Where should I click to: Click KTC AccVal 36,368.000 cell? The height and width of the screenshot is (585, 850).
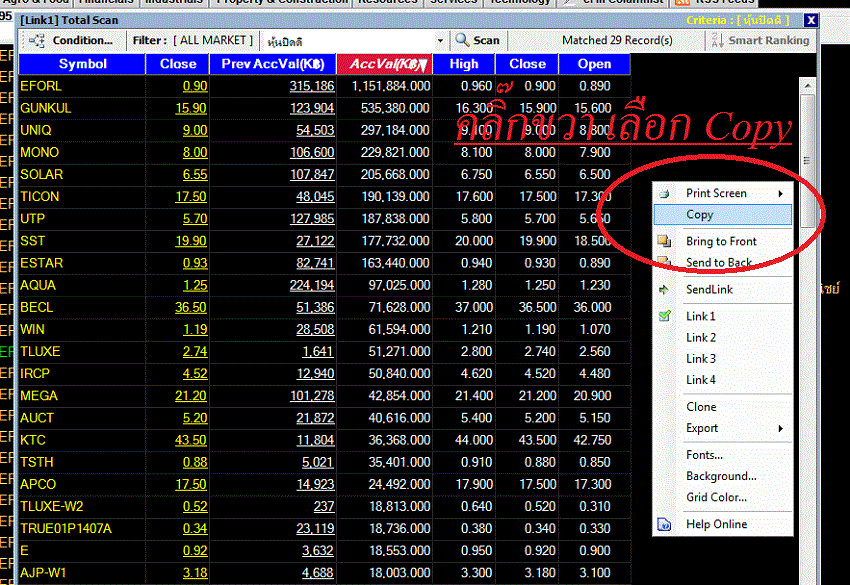400,440
